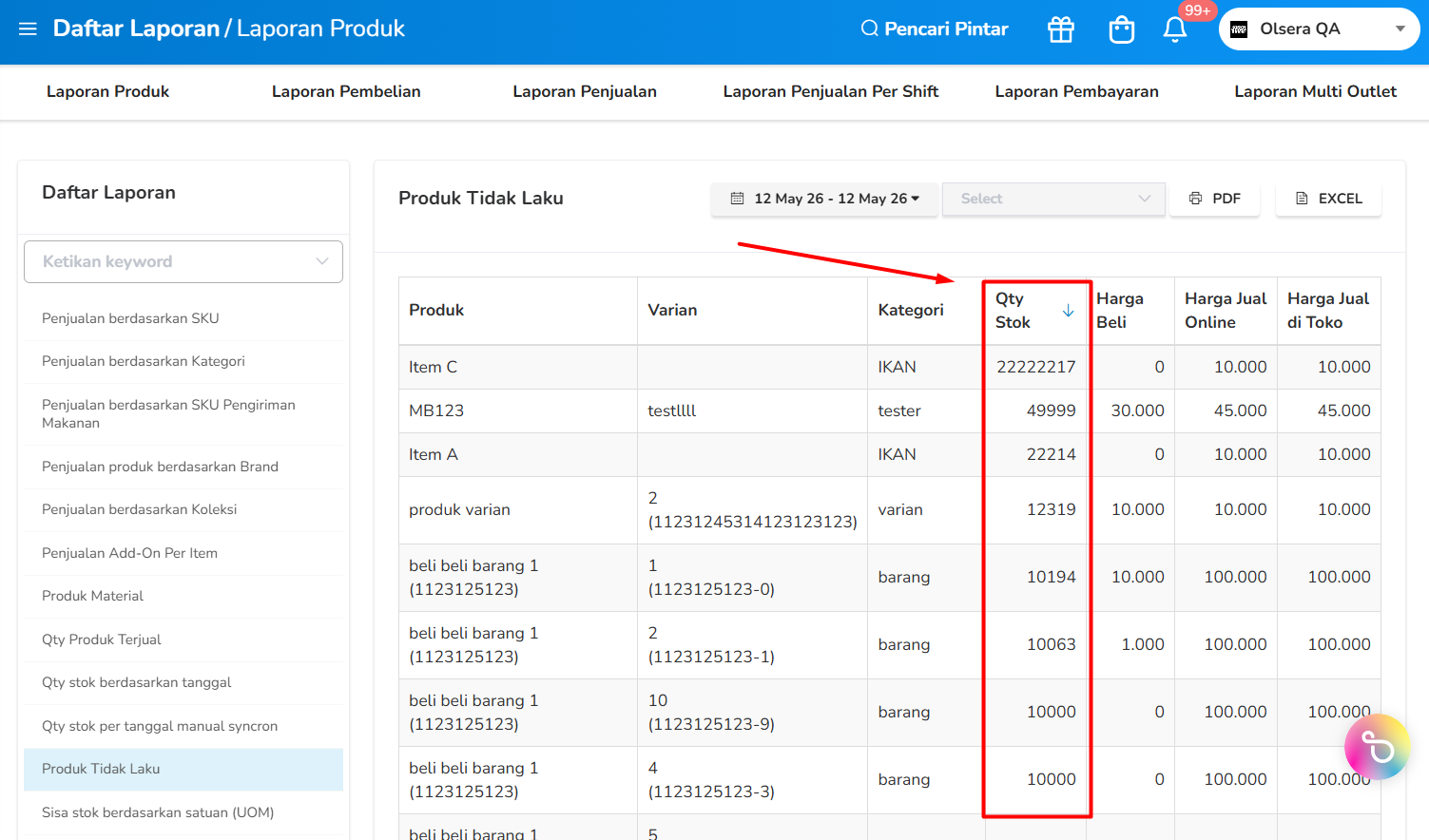The height and width of the screenshot is (840, 1429).
Task: Export report with EXCEL button
Action: click(1328, 199)
